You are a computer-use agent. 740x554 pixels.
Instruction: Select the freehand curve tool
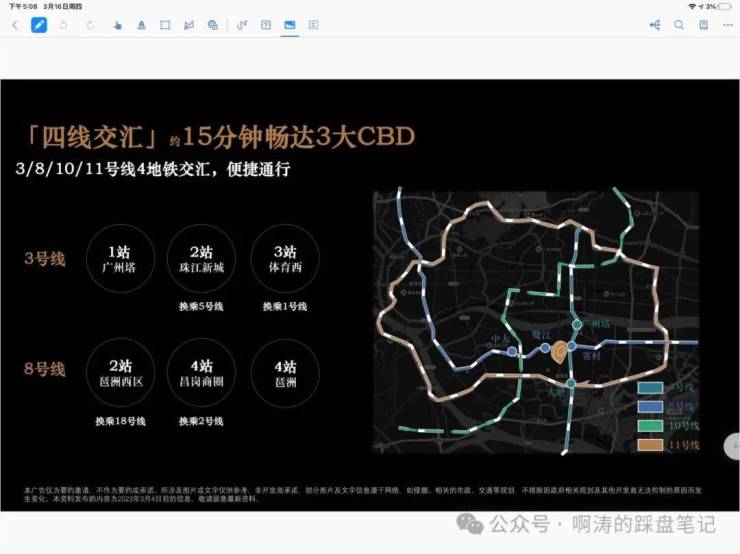(241, 24)
